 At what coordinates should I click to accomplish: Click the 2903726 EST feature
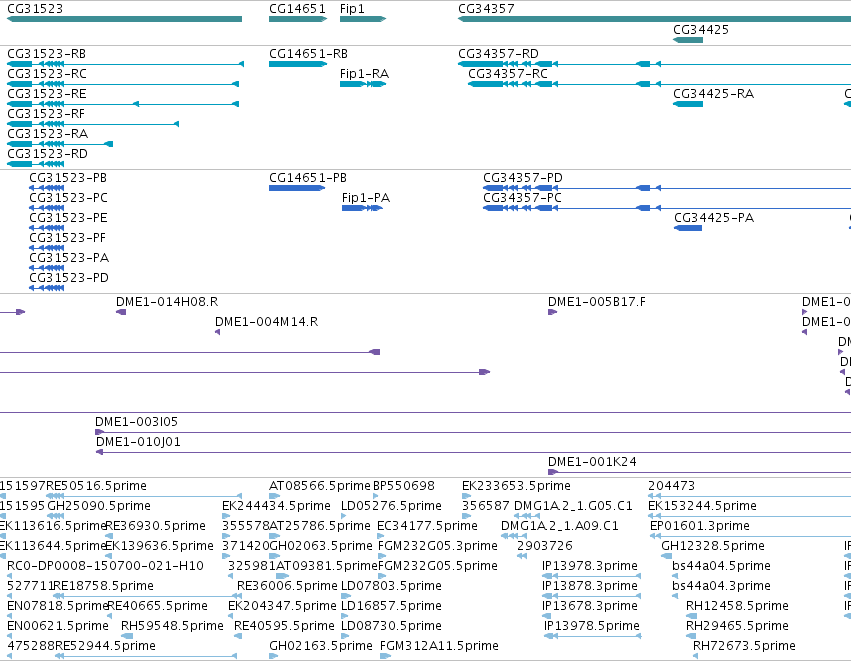(522, 556)
